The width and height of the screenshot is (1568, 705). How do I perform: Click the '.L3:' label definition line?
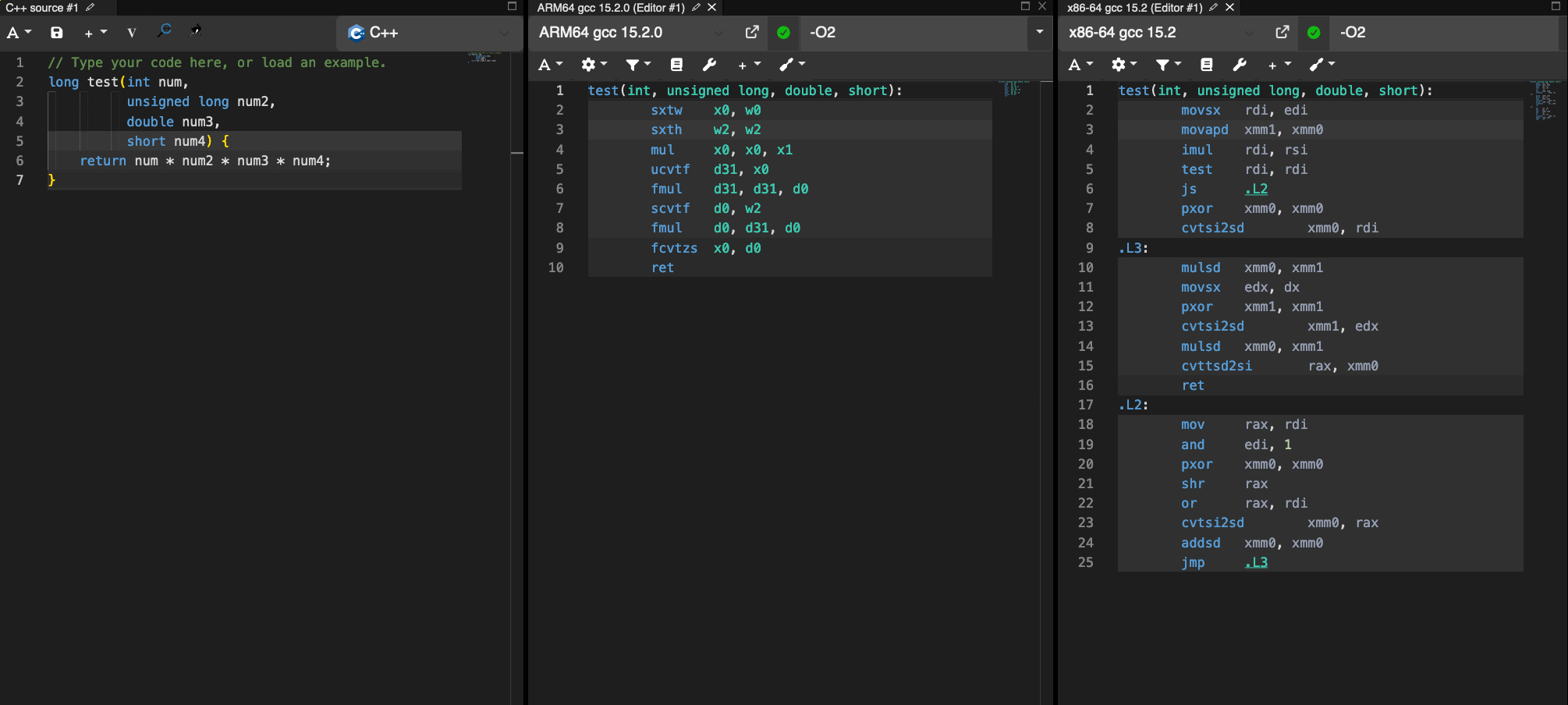coord(1133,248)
